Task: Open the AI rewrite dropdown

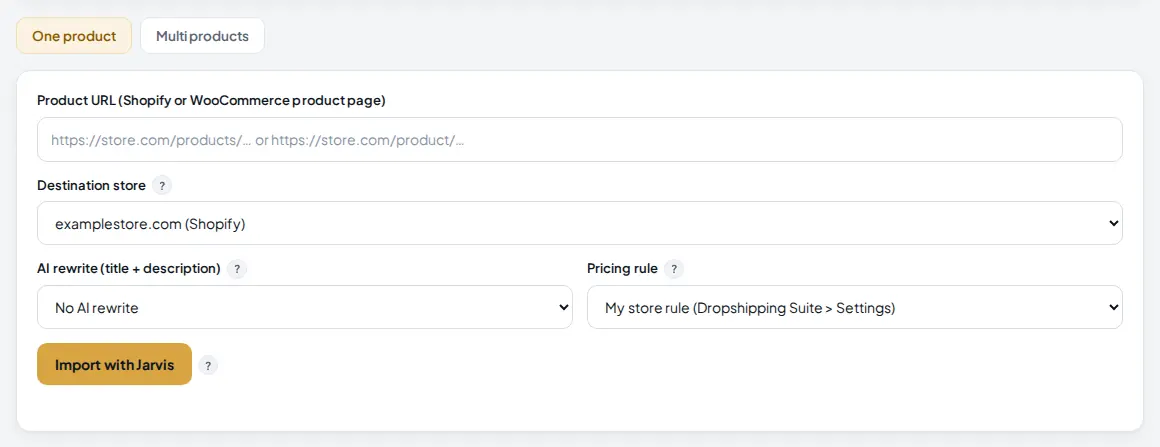Action: point(305,307)
